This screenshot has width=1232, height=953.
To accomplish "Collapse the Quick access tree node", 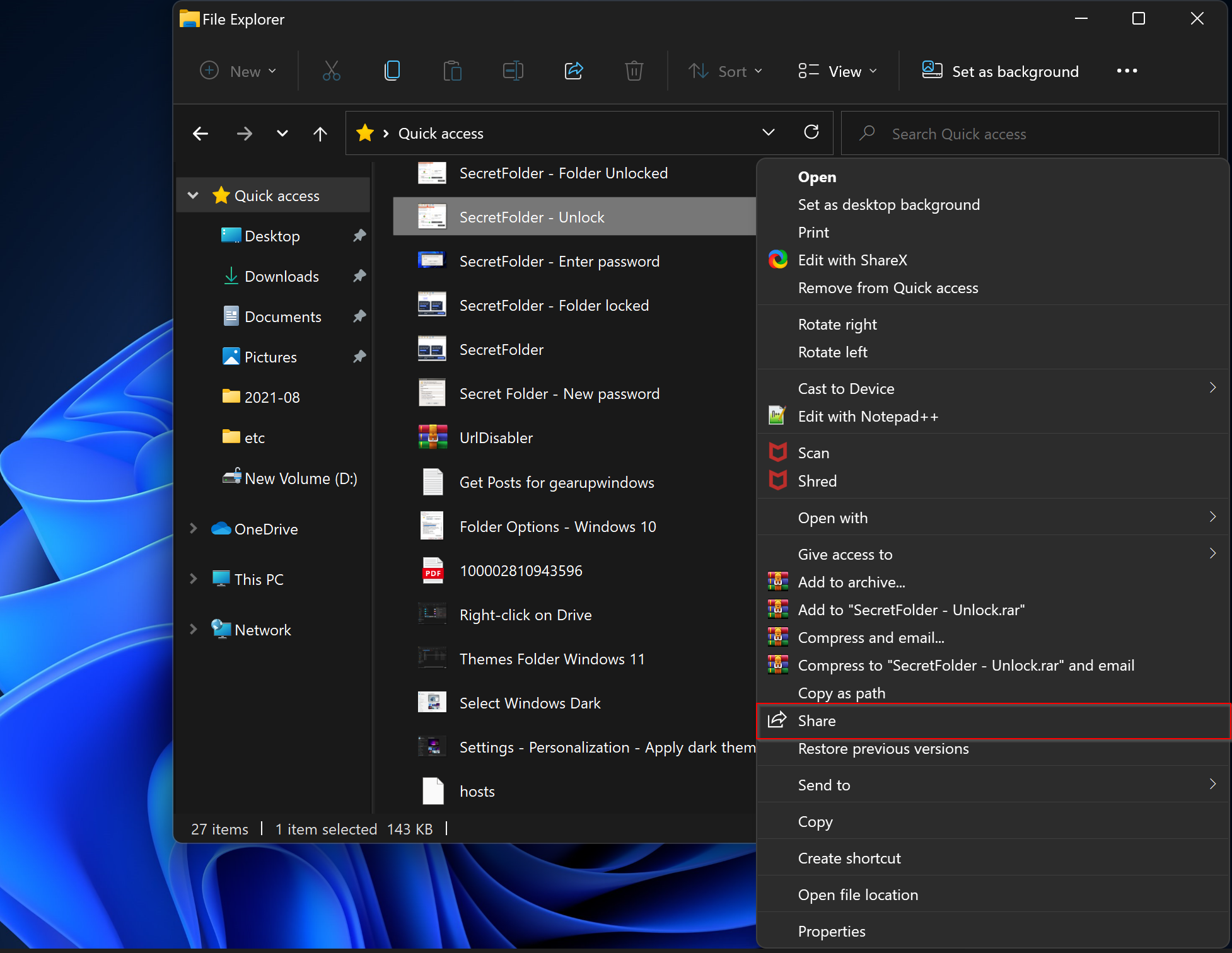I will coord(194,195).
